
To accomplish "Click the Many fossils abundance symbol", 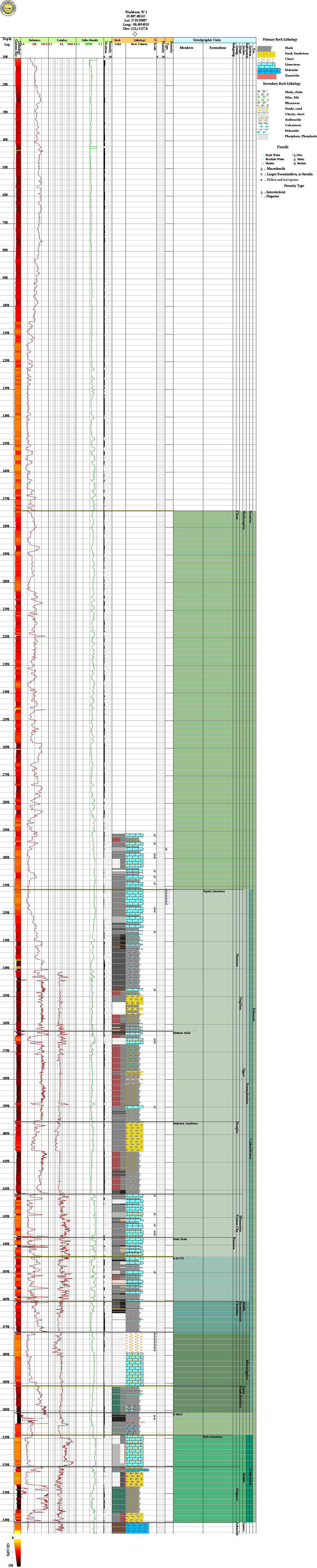I will pyautogui.click(x=294, y=160).
